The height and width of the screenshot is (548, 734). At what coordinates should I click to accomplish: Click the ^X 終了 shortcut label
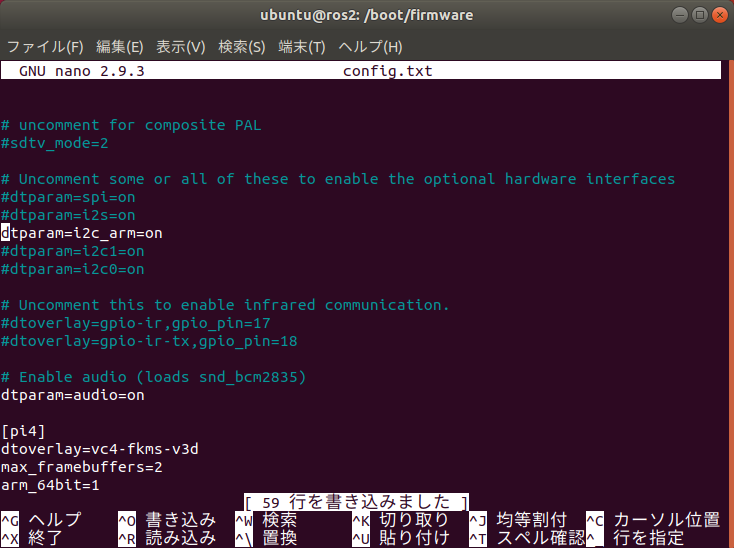click(32, 538)
